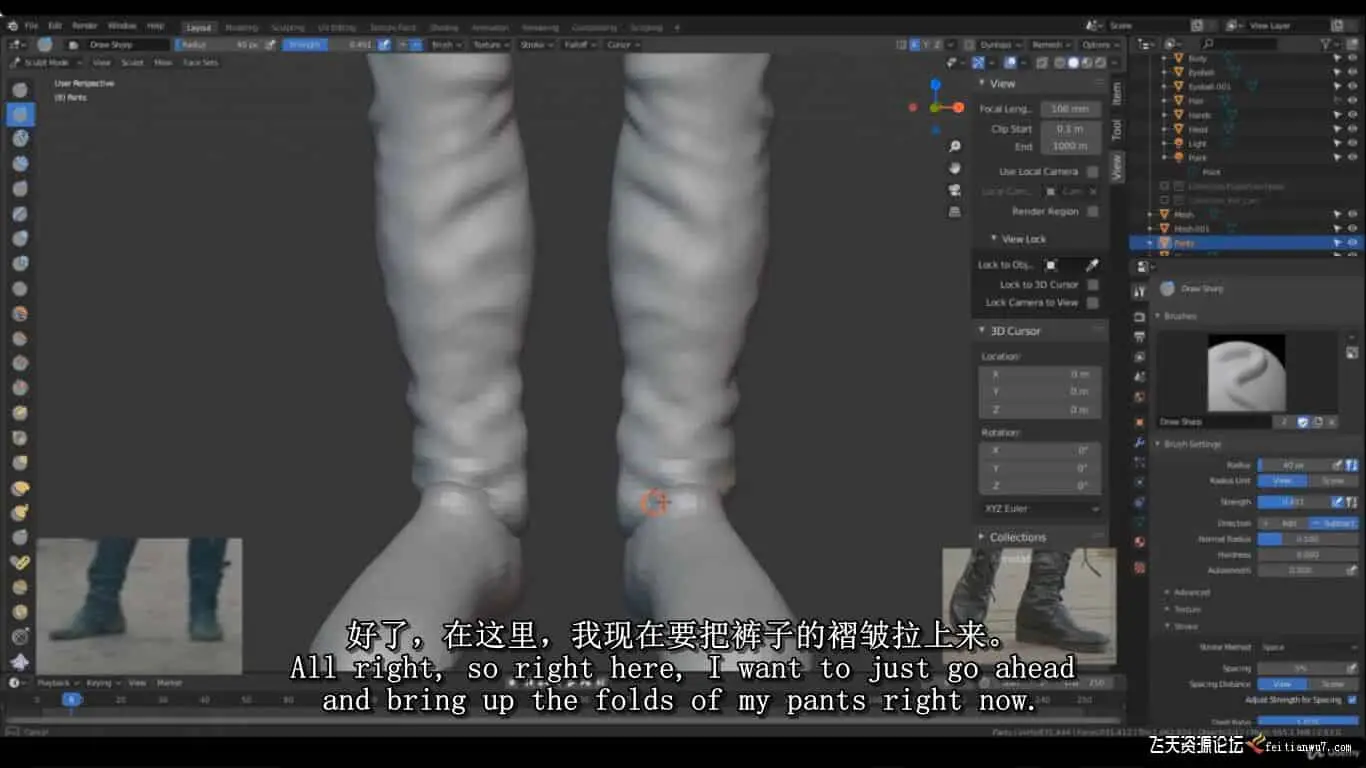This screenshot has height=768, width=1366.
Task: Open the Item sidebar tab
Action: (x=1117, y=93)
